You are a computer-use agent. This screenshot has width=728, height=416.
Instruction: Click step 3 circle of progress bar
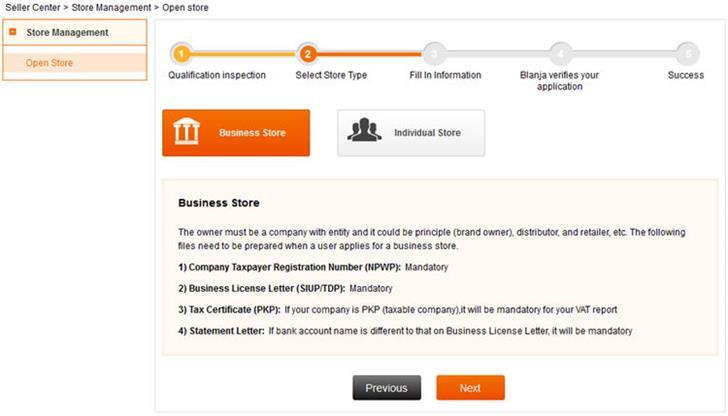(434, 54)
